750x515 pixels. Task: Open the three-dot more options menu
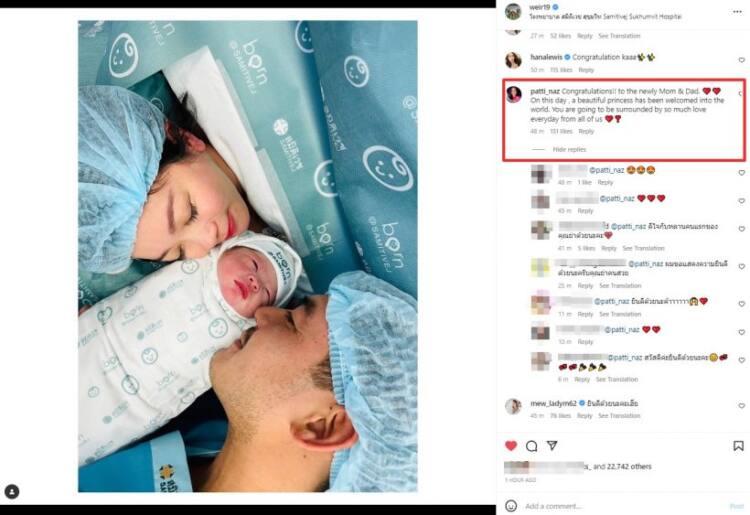[737, 11]
